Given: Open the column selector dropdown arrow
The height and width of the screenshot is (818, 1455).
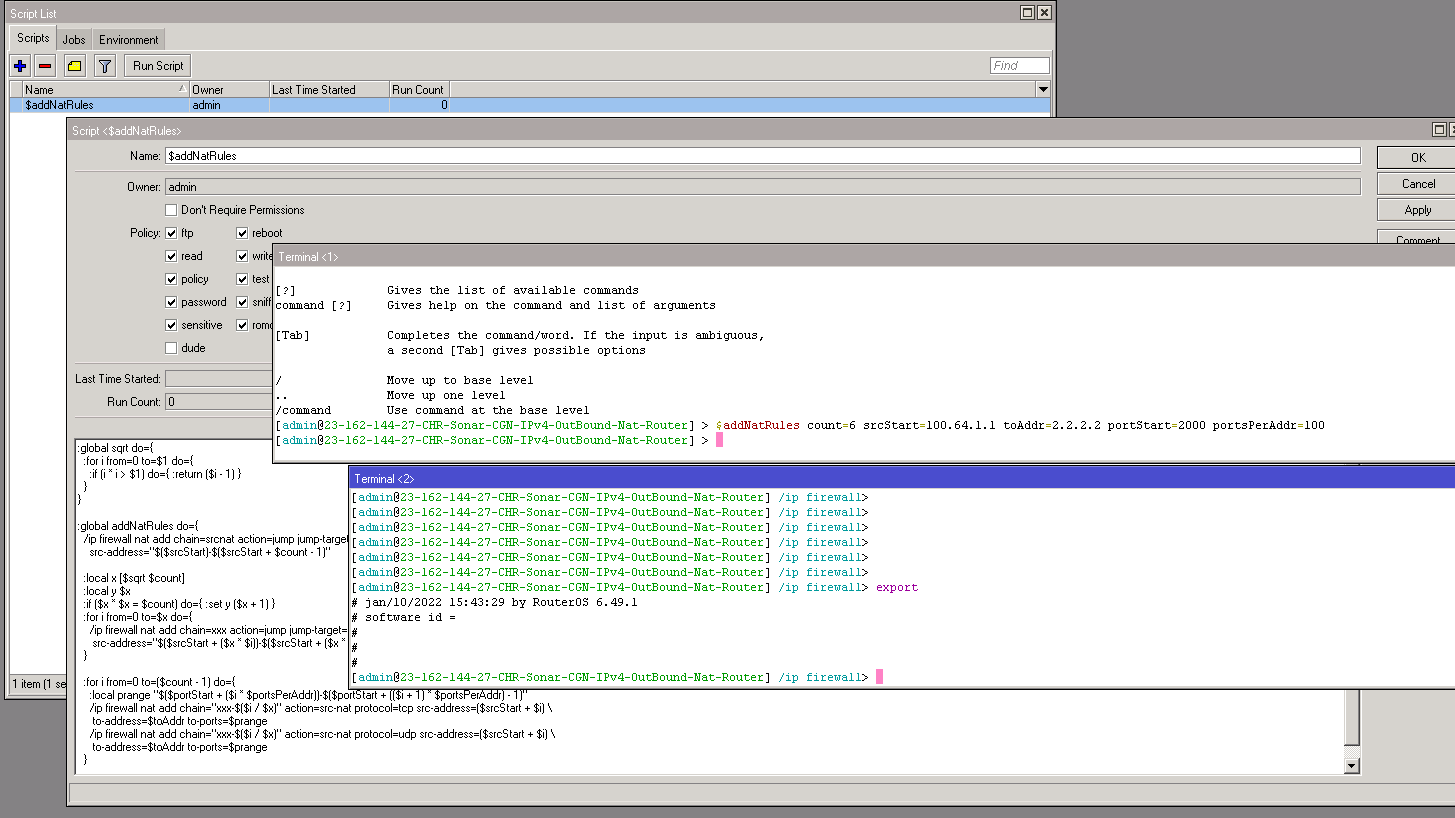Looking at the screenshot, I should (x=1043, y=90).
